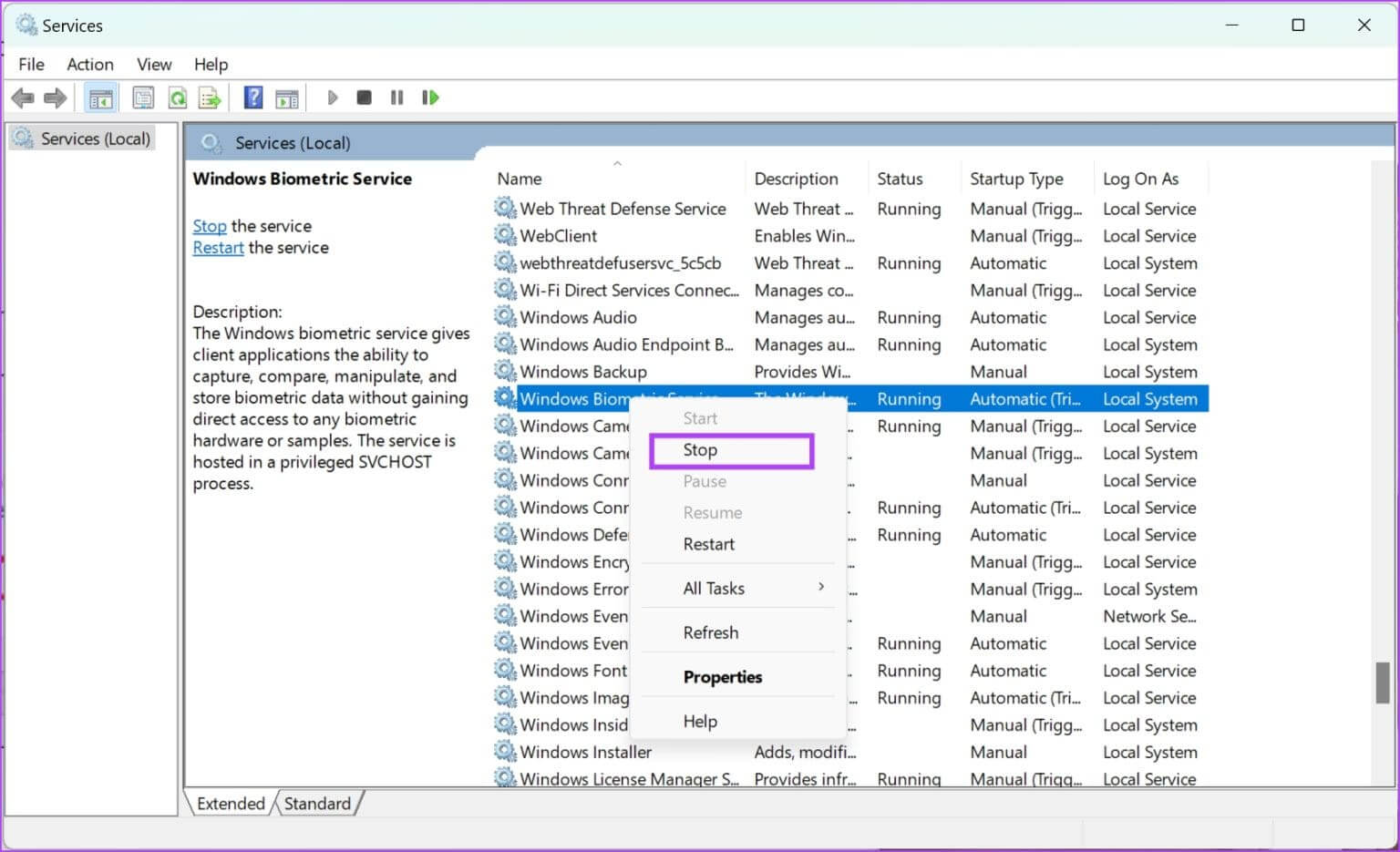1400x852 pixels.
Task: Open the View menu
Action: click(x=154, y=64)
